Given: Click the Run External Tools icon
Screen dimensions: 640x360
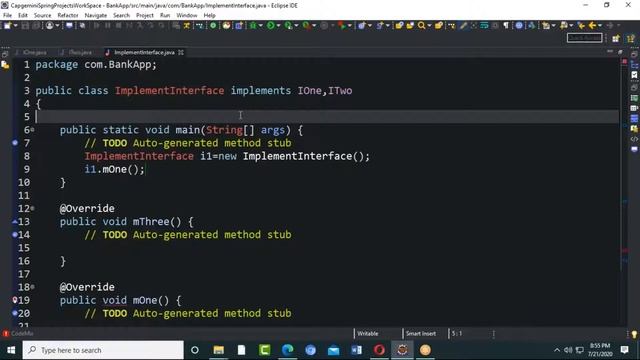Looking at the screenshot, I should point(306,26).
